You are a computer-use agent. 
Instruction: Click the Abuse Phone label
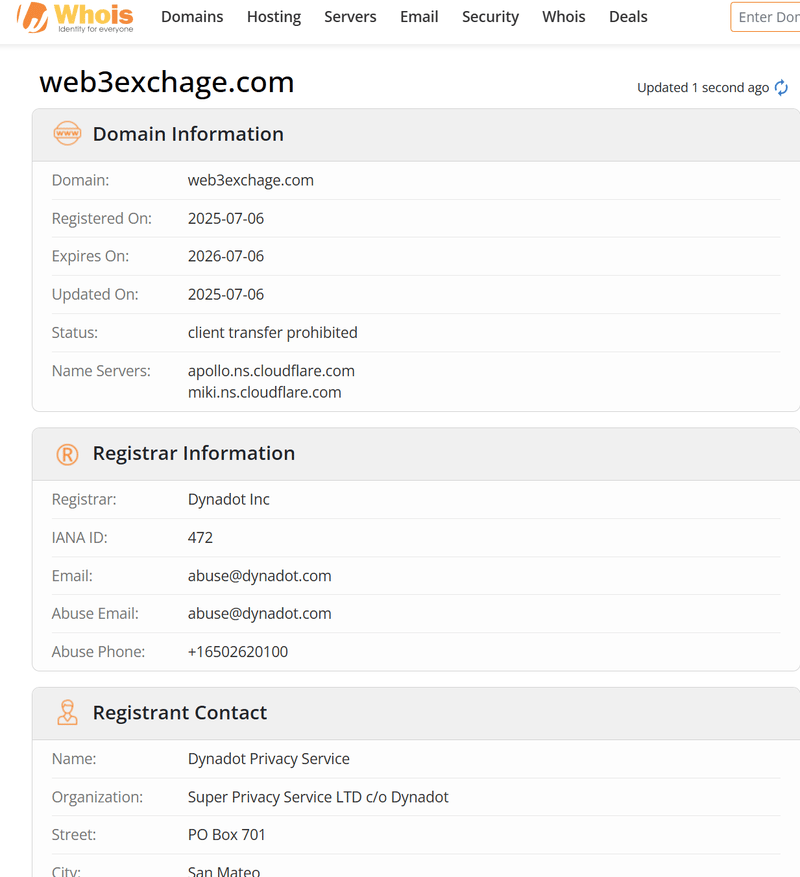(x=98, y=652)
